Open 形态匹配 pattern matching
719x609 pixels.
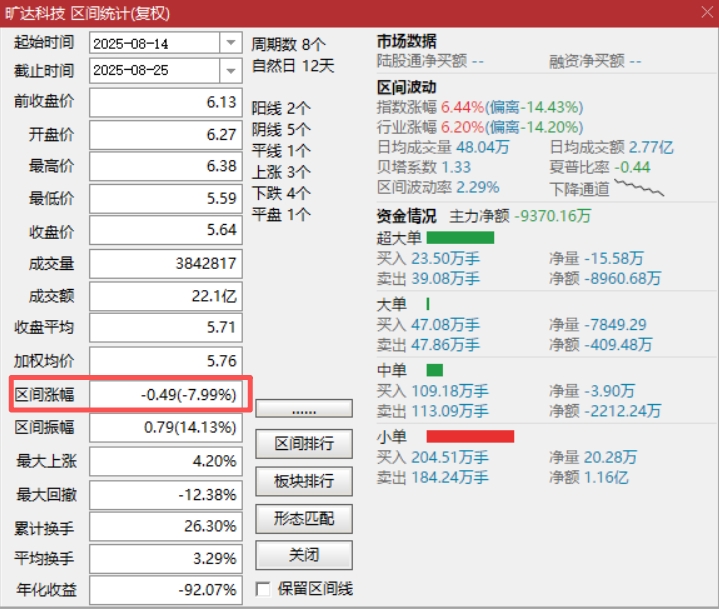(x=304, y=519)
